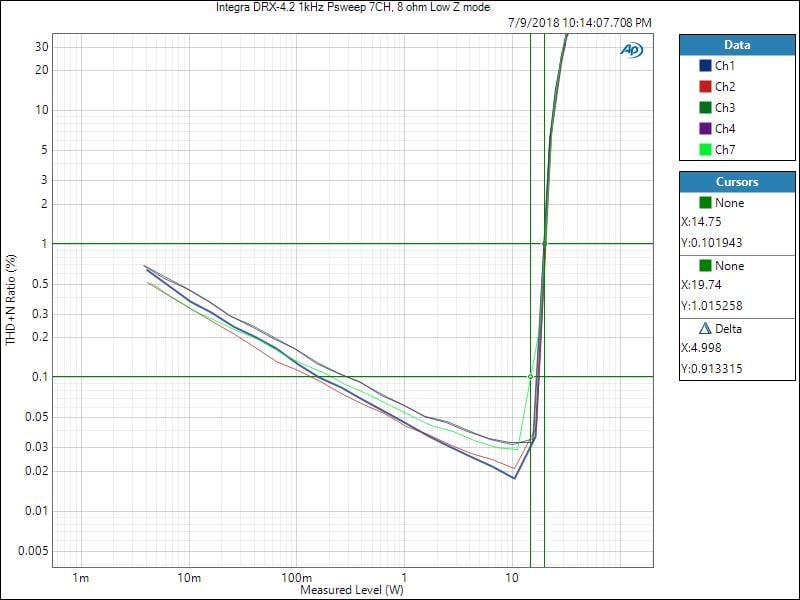Click the Measured Level (W) axis label
The width and height of the screenshot is (800, 600).
click(x=352, y=590)
